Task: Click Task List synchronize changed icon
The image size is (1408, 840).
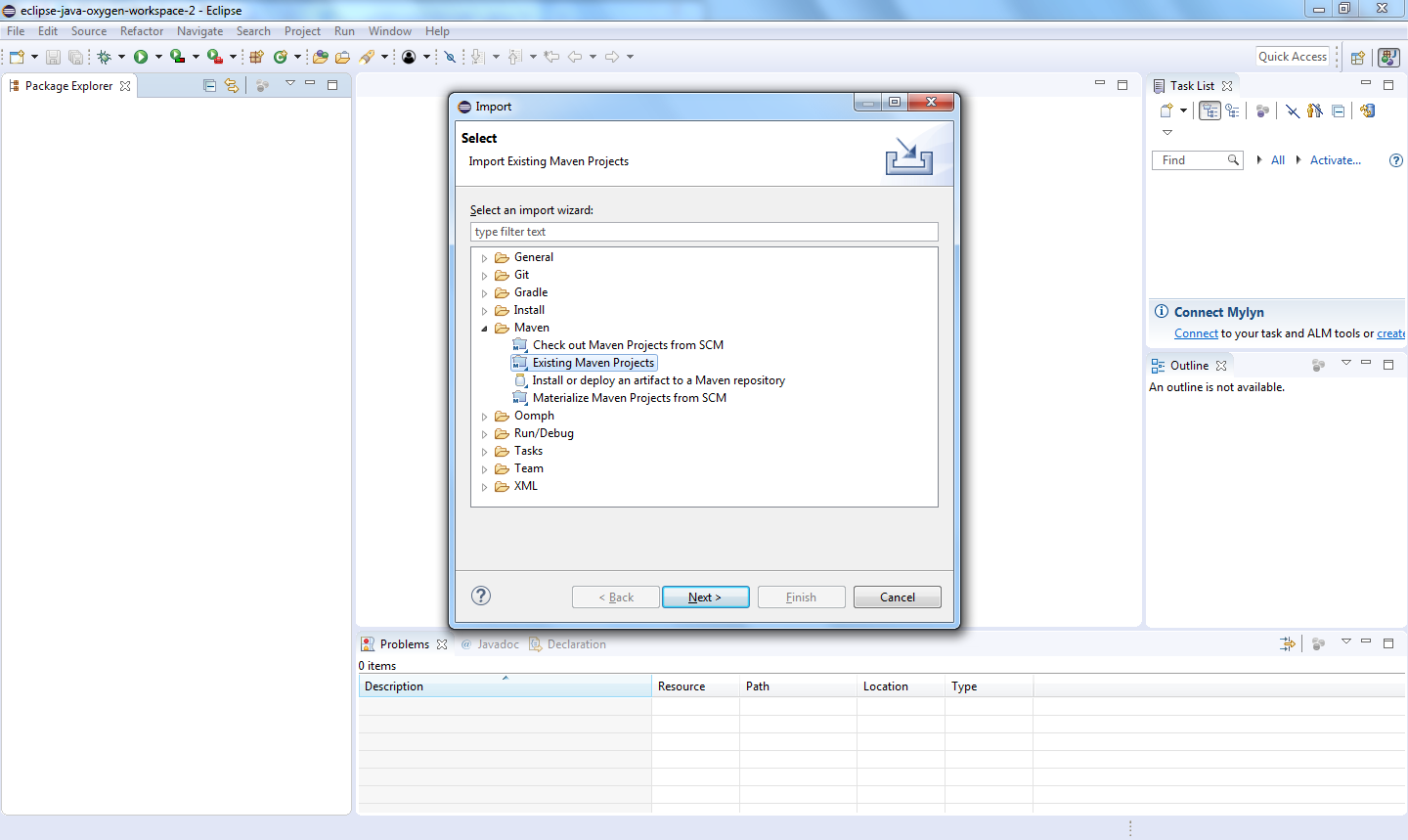Action: 1368,111
